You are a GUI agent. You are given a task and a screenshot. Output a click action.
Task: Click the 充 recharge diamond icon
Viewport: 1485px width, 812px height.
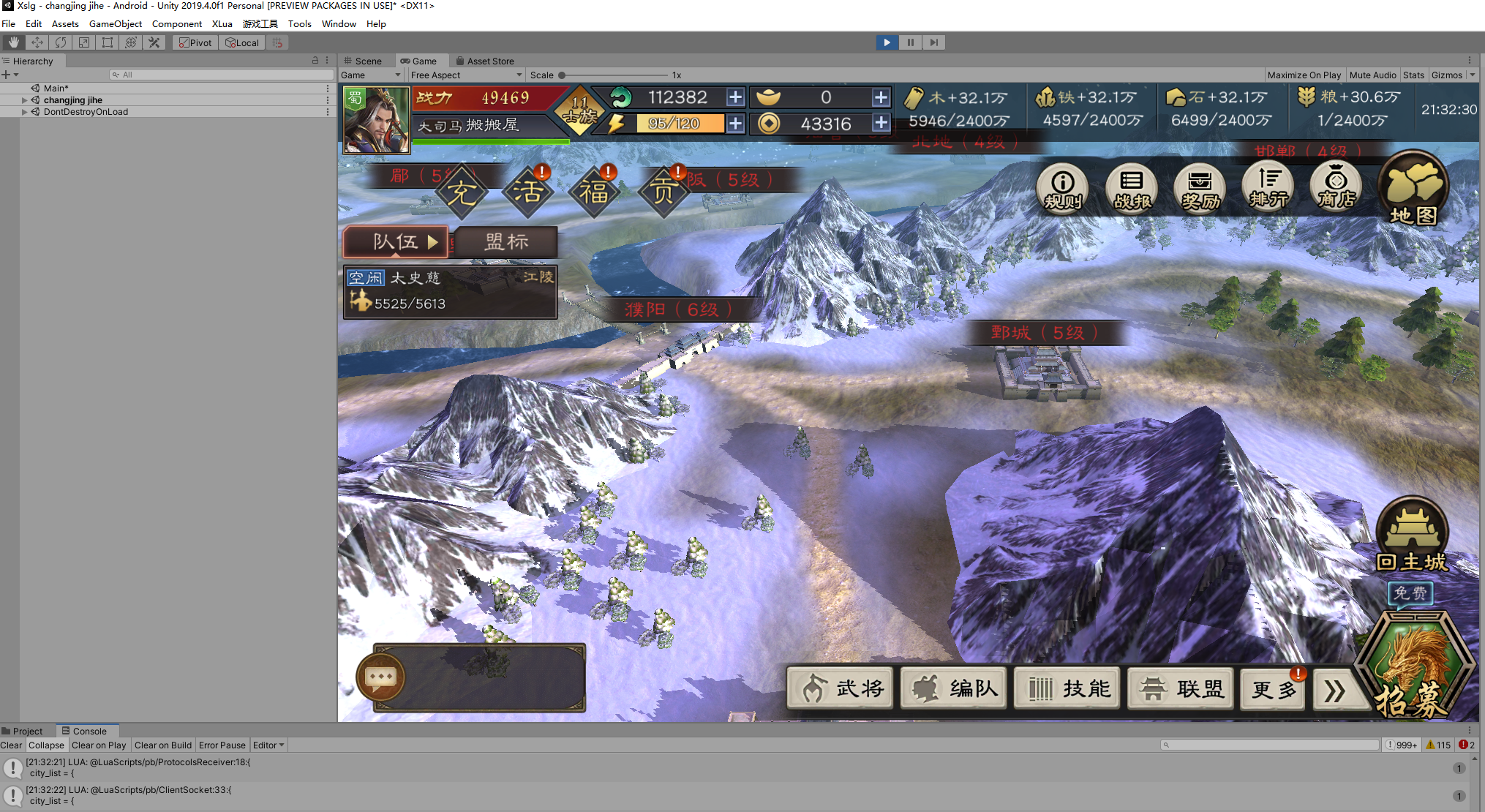[462, 192]
